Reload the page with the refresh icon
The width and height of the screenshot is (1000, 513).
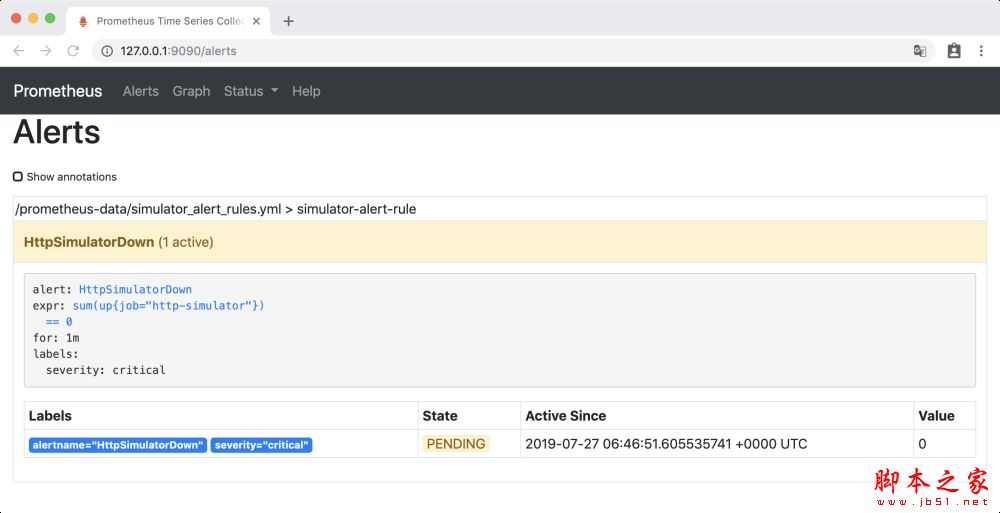73,51
